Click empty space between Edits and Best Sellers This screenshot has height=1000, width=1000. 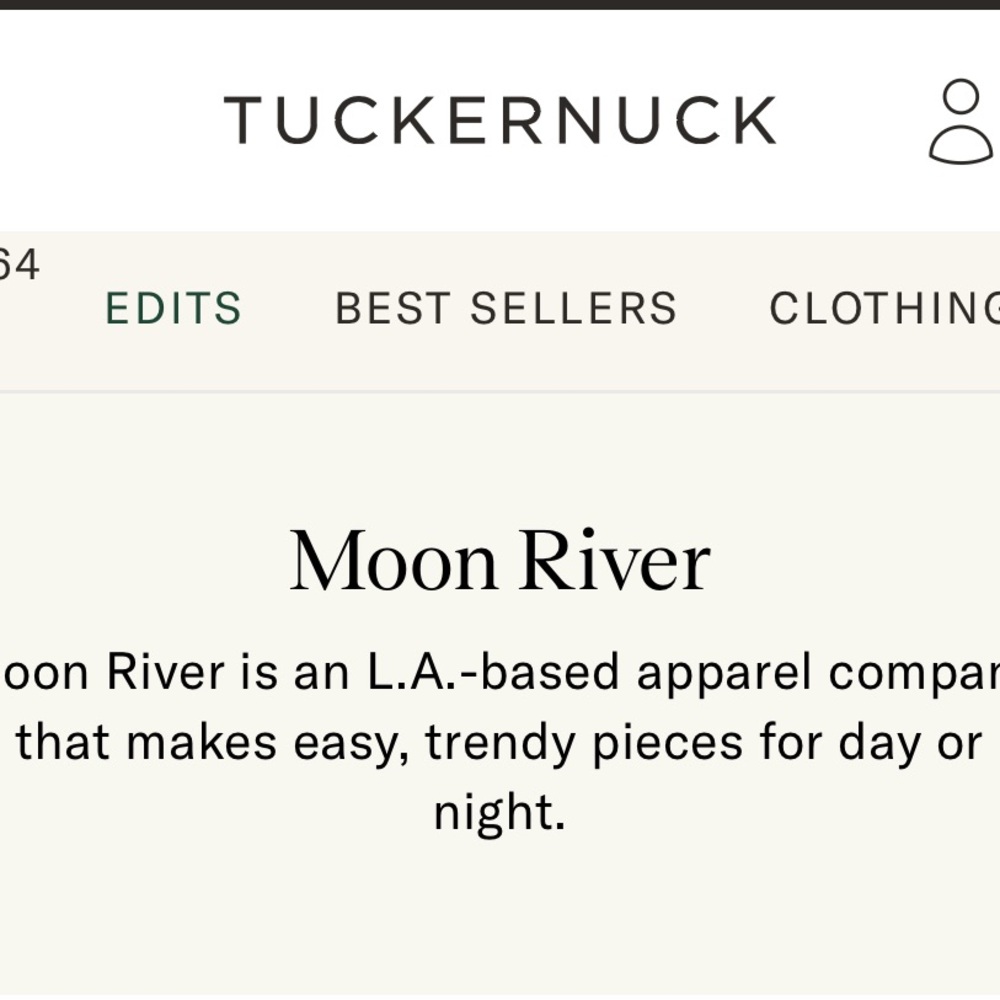(x=288, y=309)
